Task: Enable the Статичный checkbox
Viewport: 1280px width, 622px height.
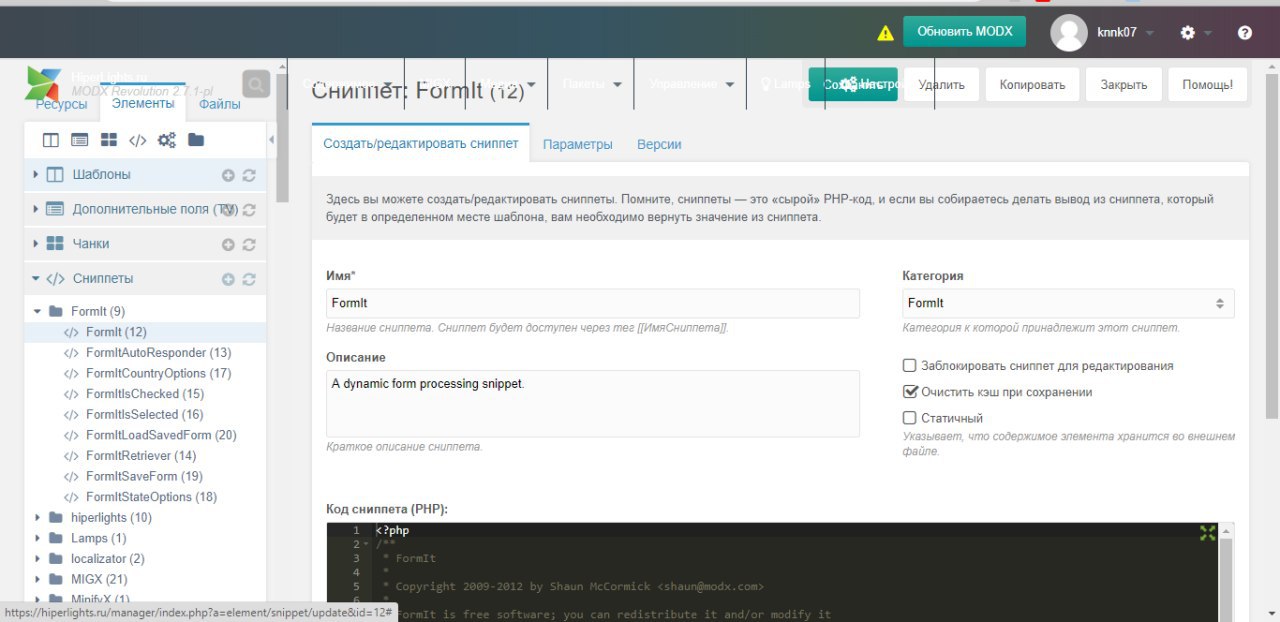Action: pos(909,418)
